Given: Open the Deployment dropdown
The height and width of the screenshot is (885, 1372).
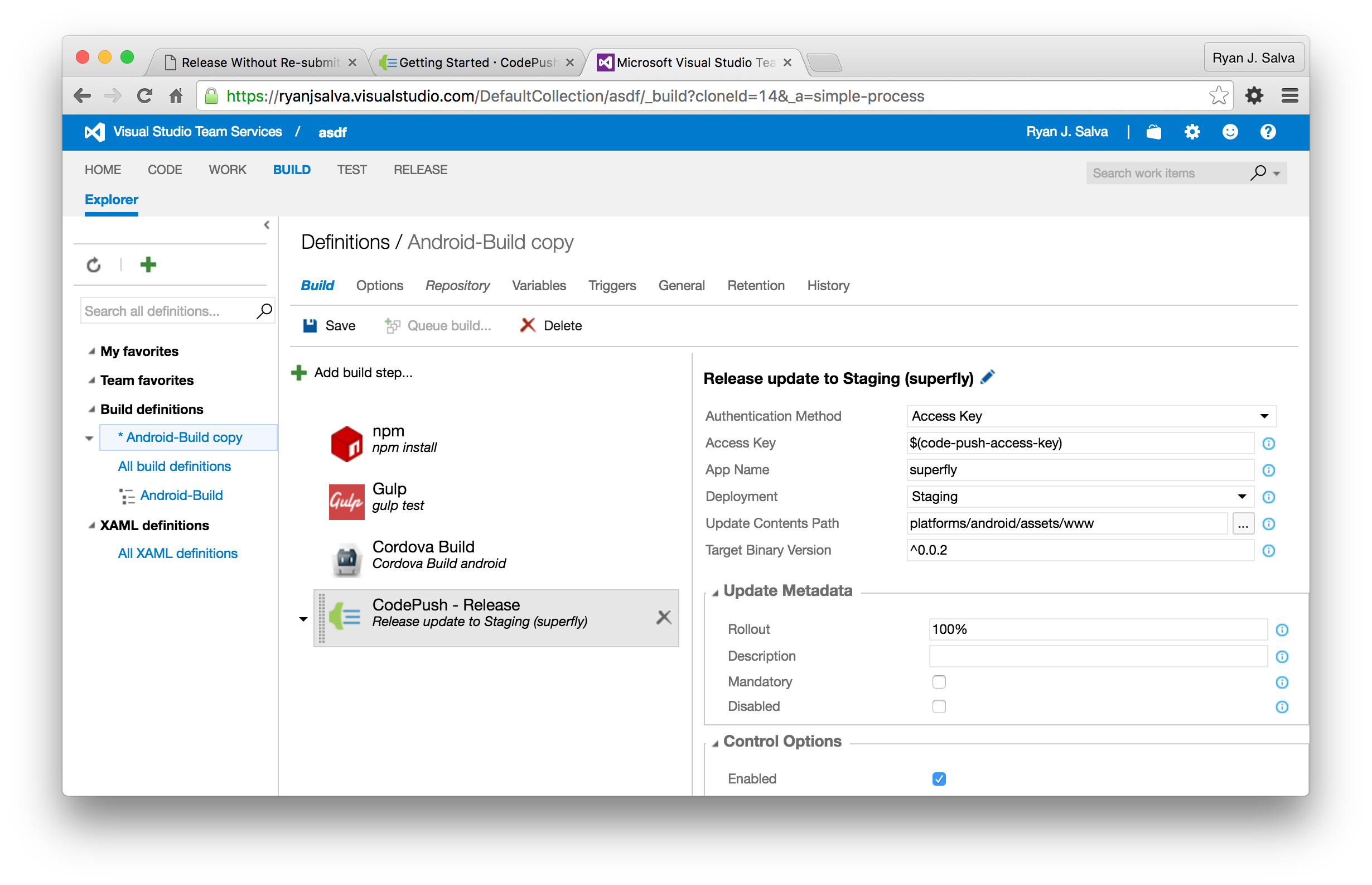Looking at the screenshot, I should pyautogui.click(x=1079, y=497).
